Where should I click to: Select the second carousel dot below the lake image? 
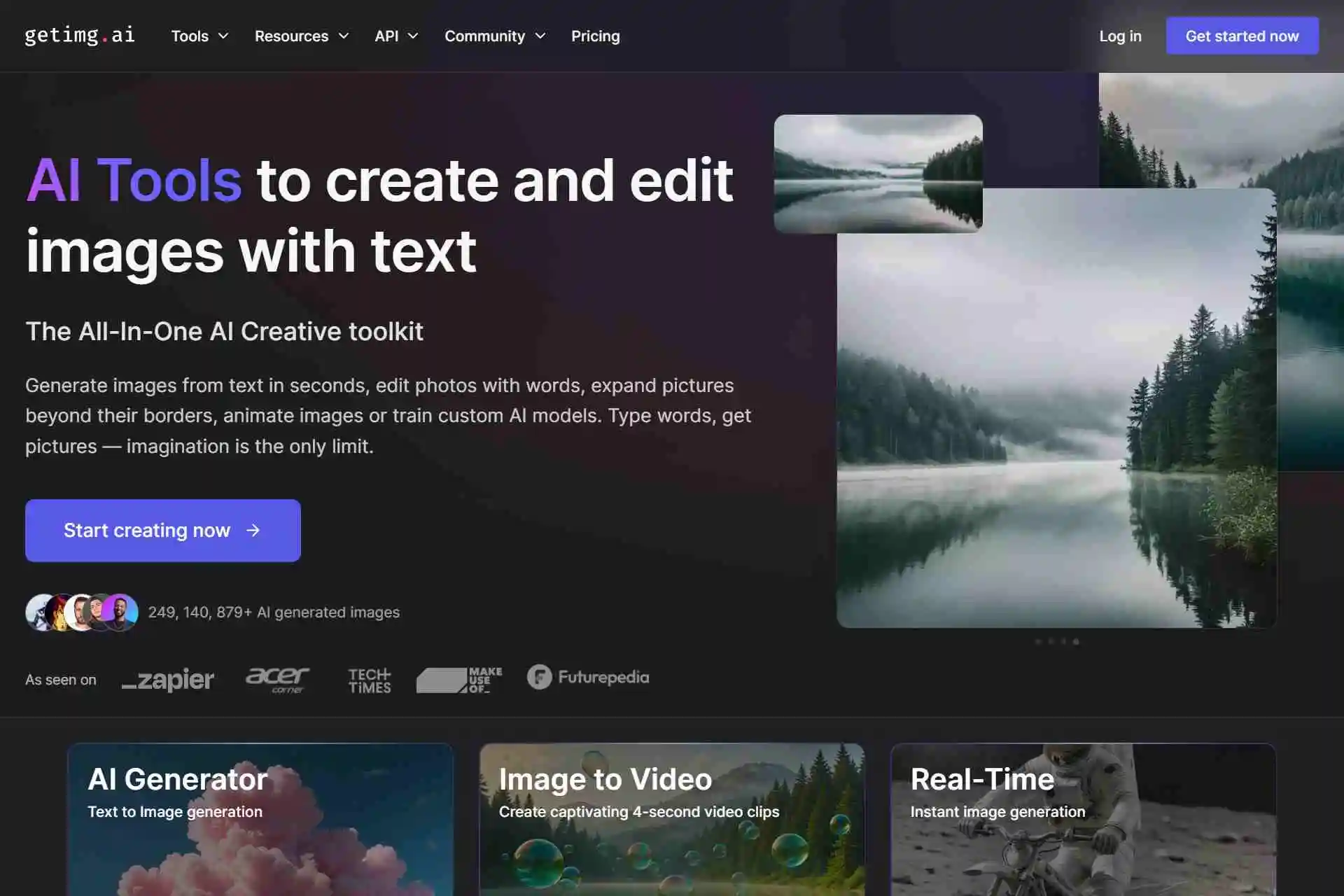pos(1051,641)
